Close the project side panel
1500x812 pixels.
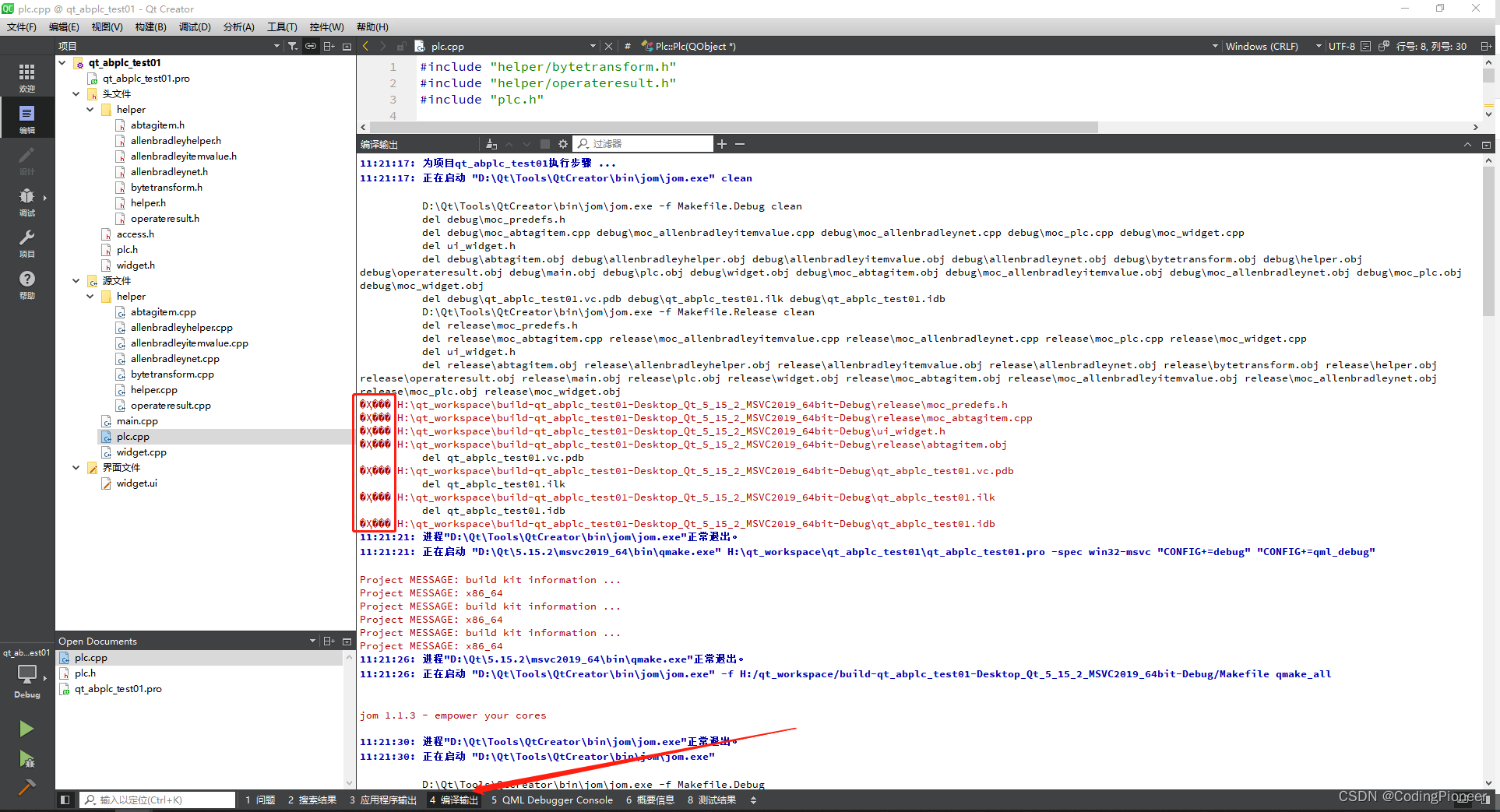click(x=347, y=46)
